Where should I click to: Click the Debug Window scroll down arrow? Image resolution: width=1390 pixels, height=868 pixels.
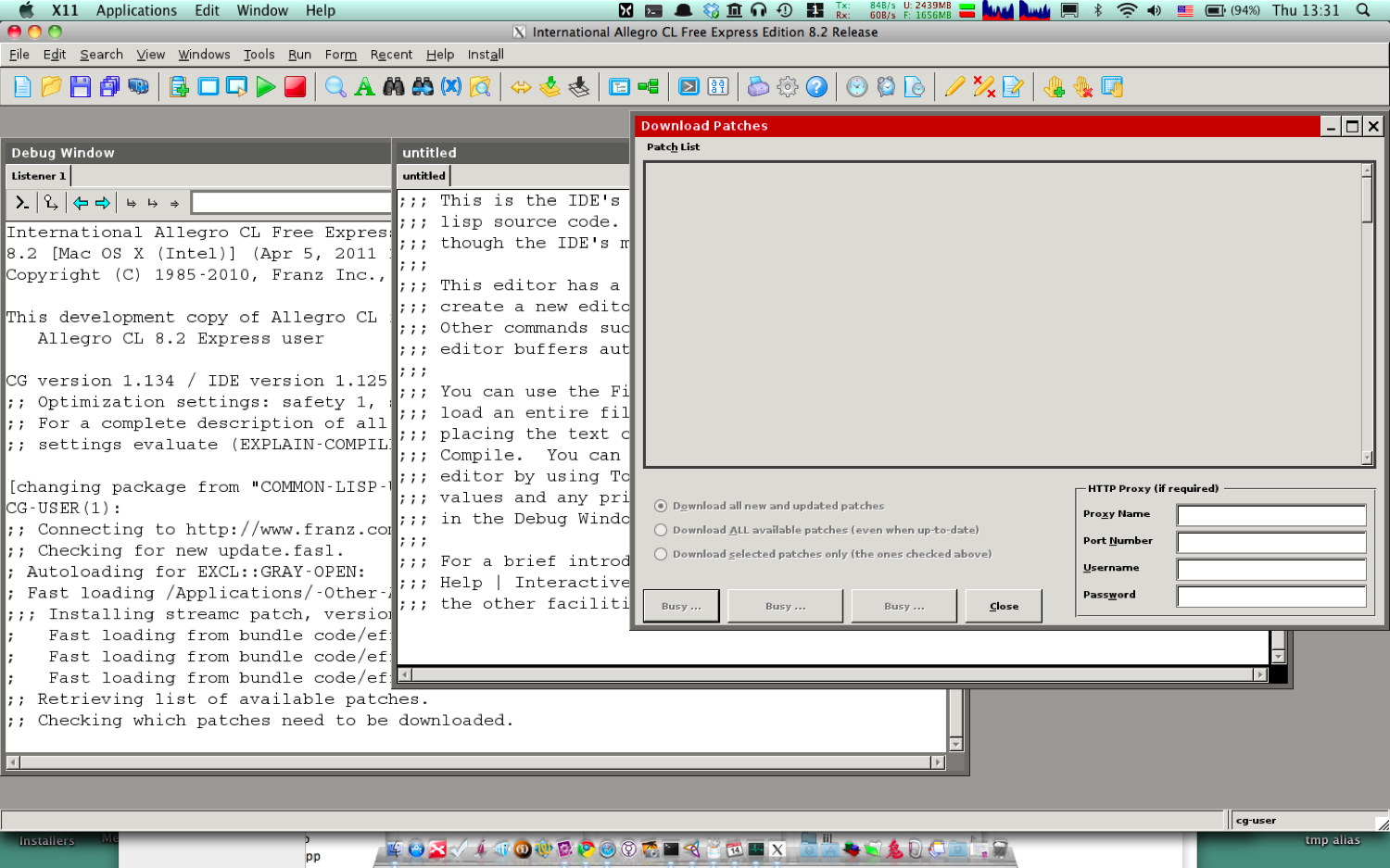pyautogui.click(x=956, y=744)
